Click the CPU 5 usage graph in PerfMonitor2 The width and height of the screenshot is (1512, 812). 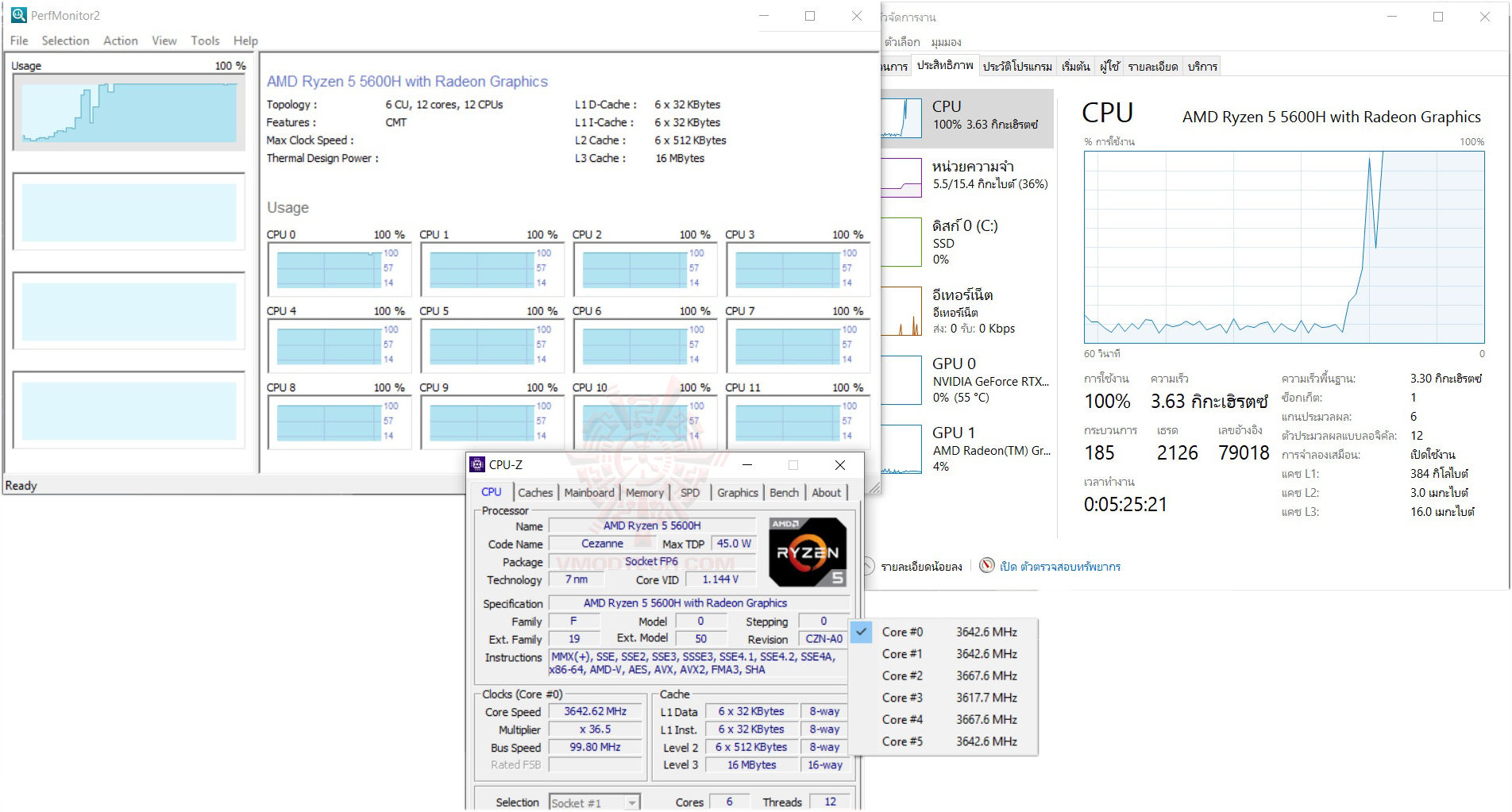pyautogui.click(x=492, y=346)
